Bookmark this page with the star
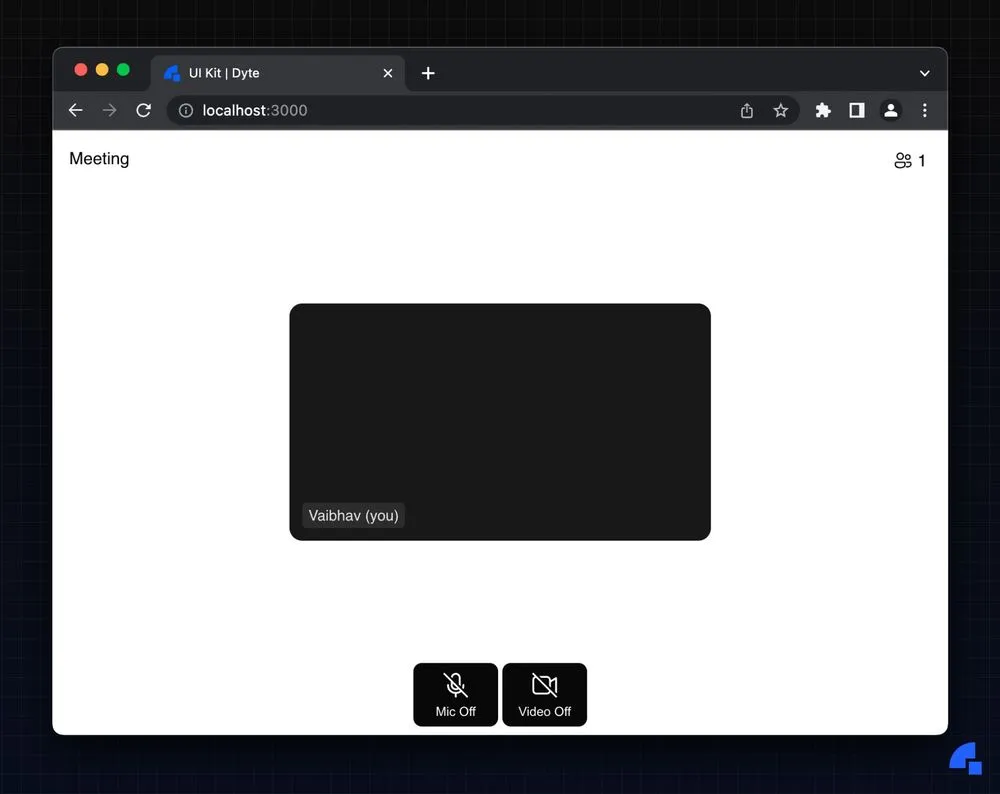Image resolution: width=1000 pixels, height=794 pixels. pyautogui.click(x=781, y=110)
